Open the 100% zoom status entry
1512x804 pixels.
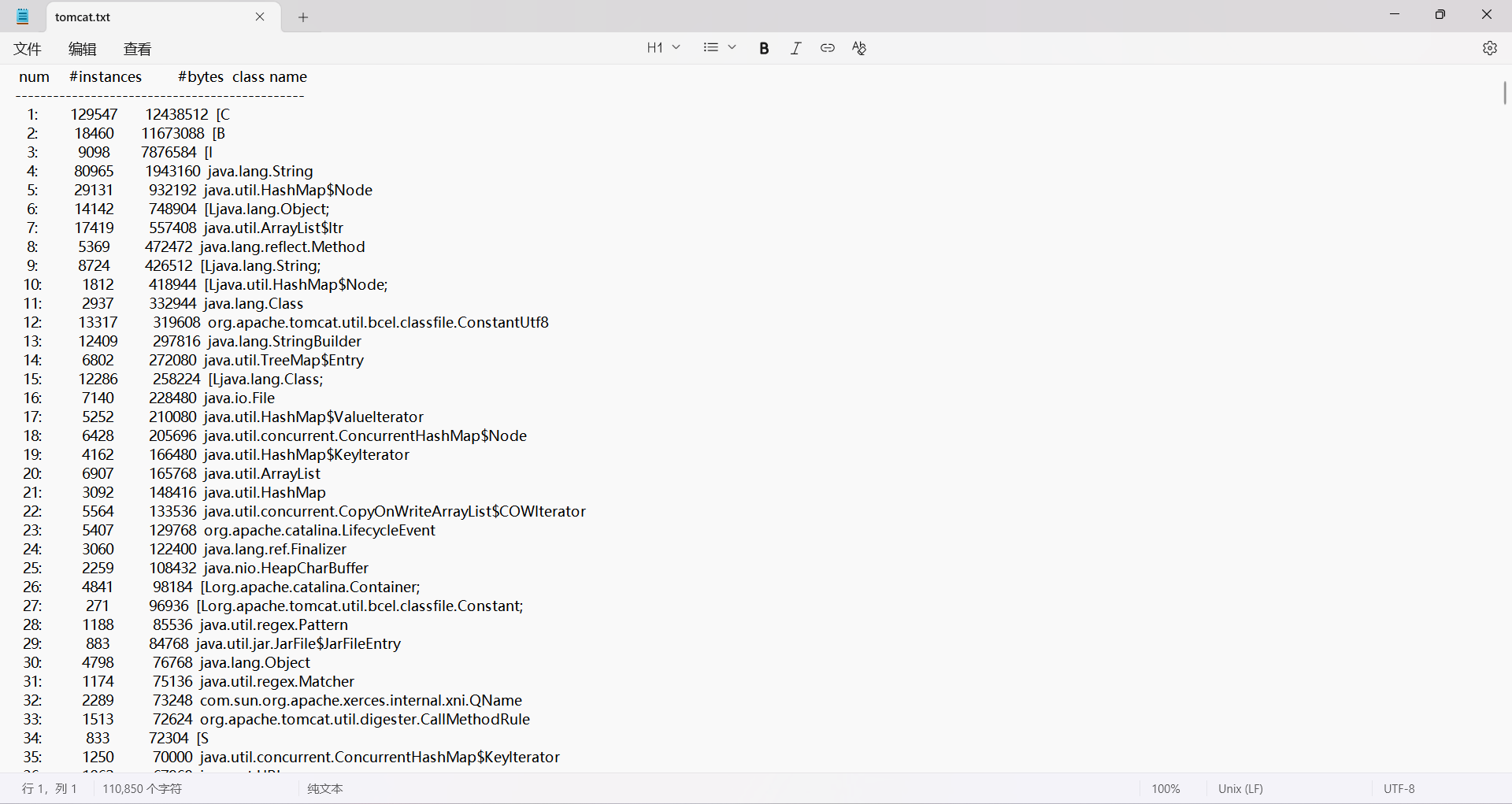point(1165,788)
